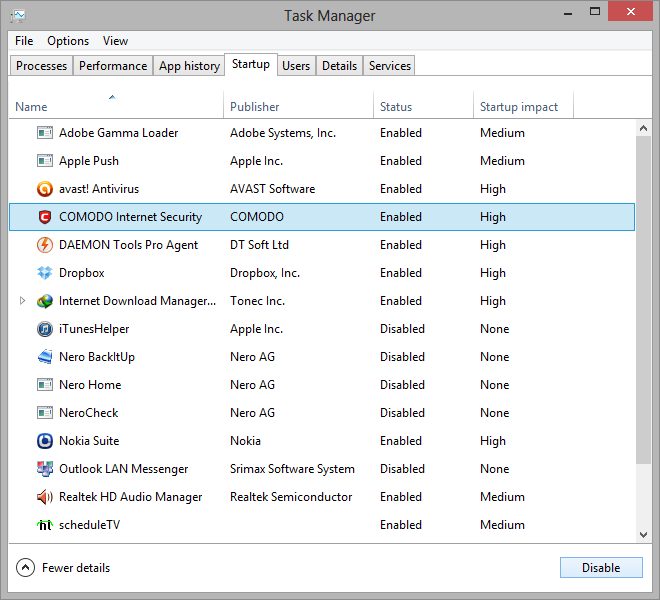Switch to the Processes tab
The image size is (660, 600).
tap(41, 66)
